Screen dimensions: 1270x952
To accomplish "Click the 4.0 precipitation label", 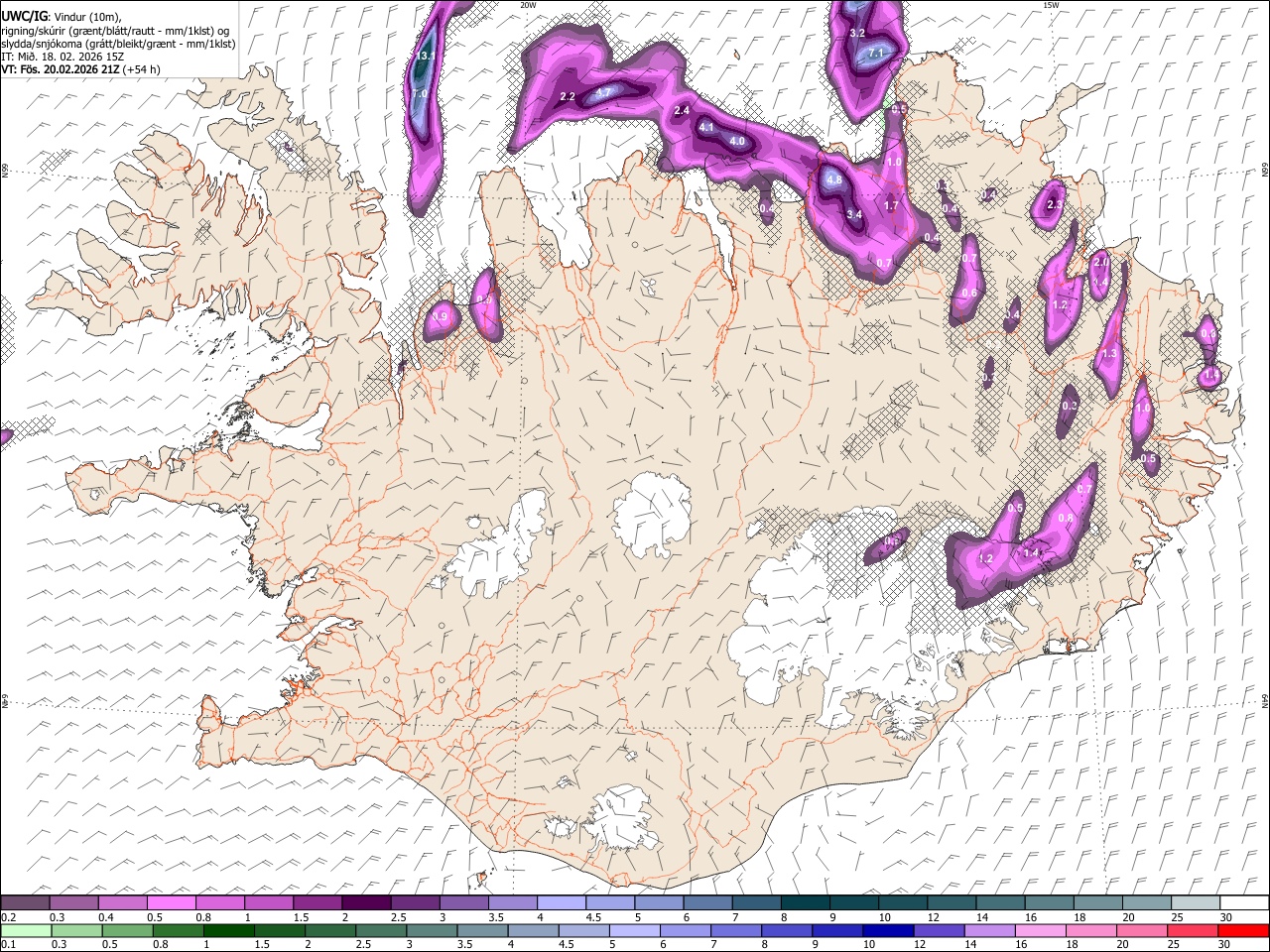I will [x=737, y=142].
